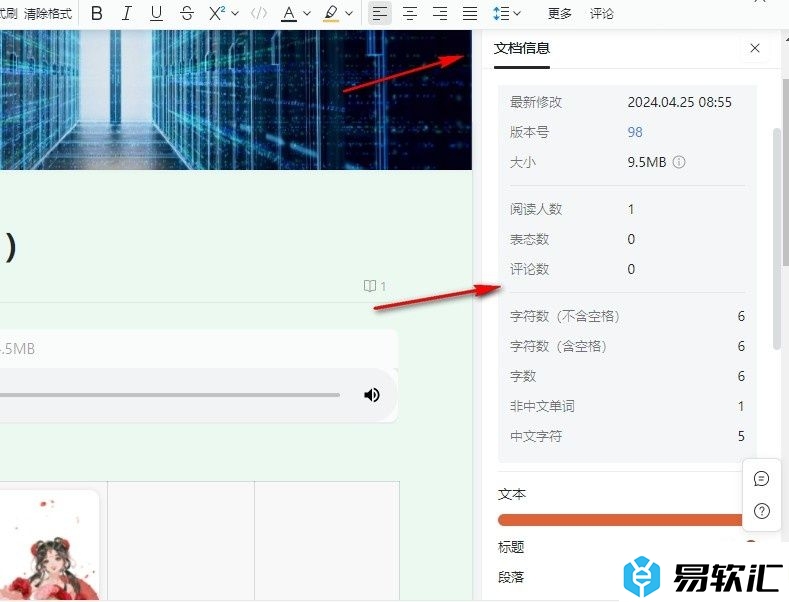Click the 最新修改 date value
789x602 pixels.
(679, 102)
